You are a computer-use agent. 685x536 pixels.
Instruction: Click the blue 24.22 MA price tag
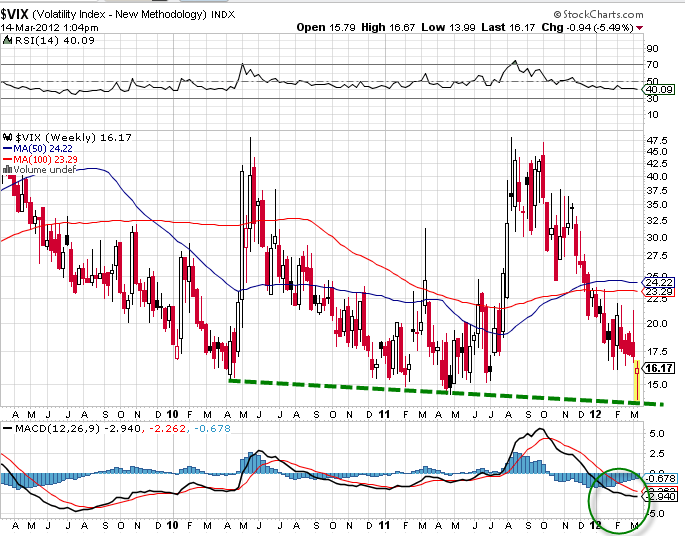tap(656, 283)
